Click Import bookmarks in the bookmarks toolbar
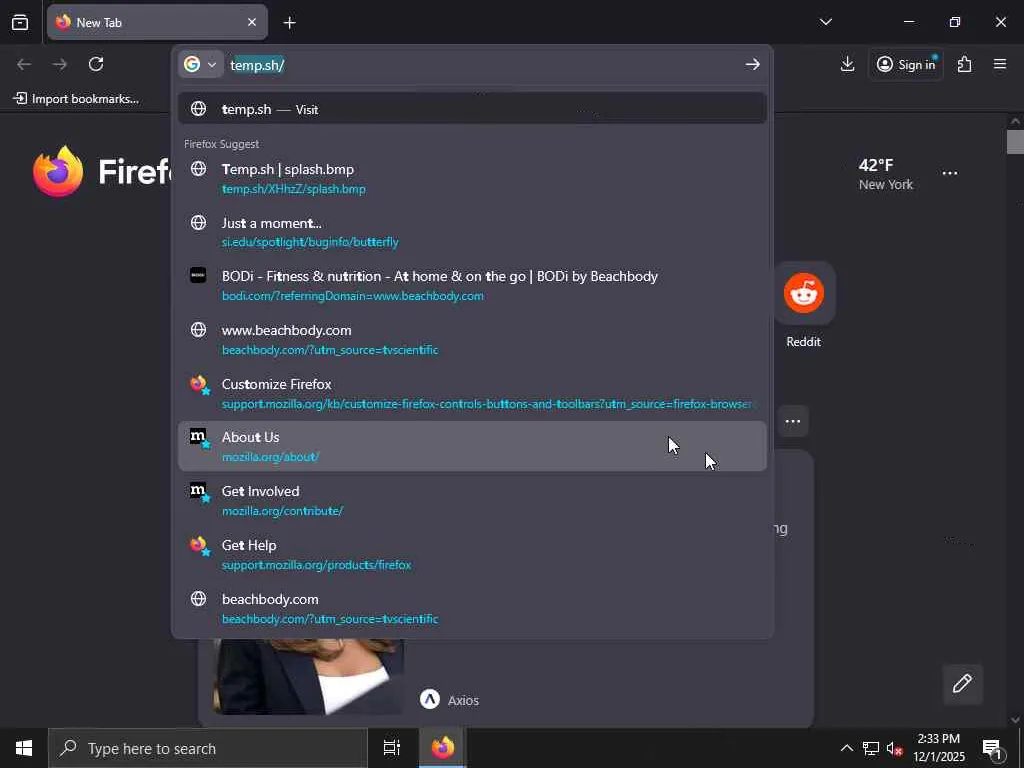 point(76,99)
